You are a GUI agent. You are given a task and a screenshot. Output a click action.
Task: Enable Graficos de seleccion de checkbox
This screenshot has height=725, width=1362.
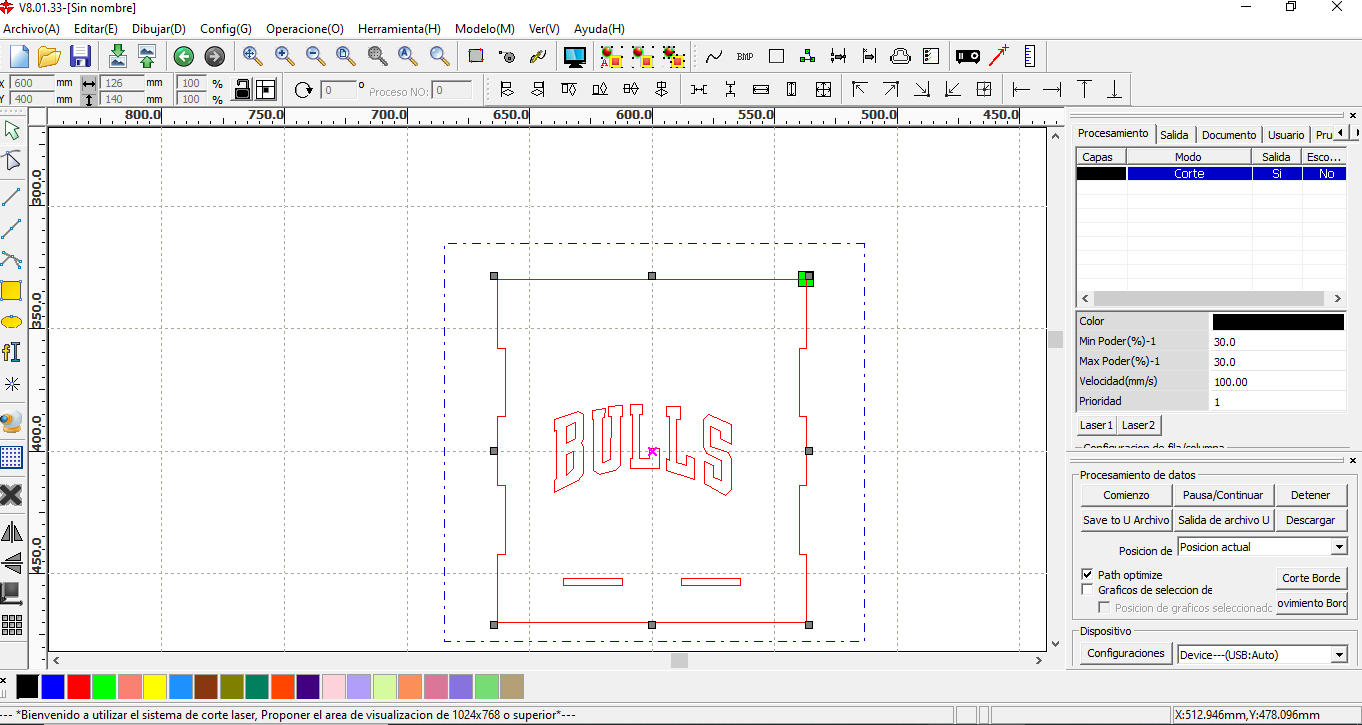click(x=1088, y=590)
